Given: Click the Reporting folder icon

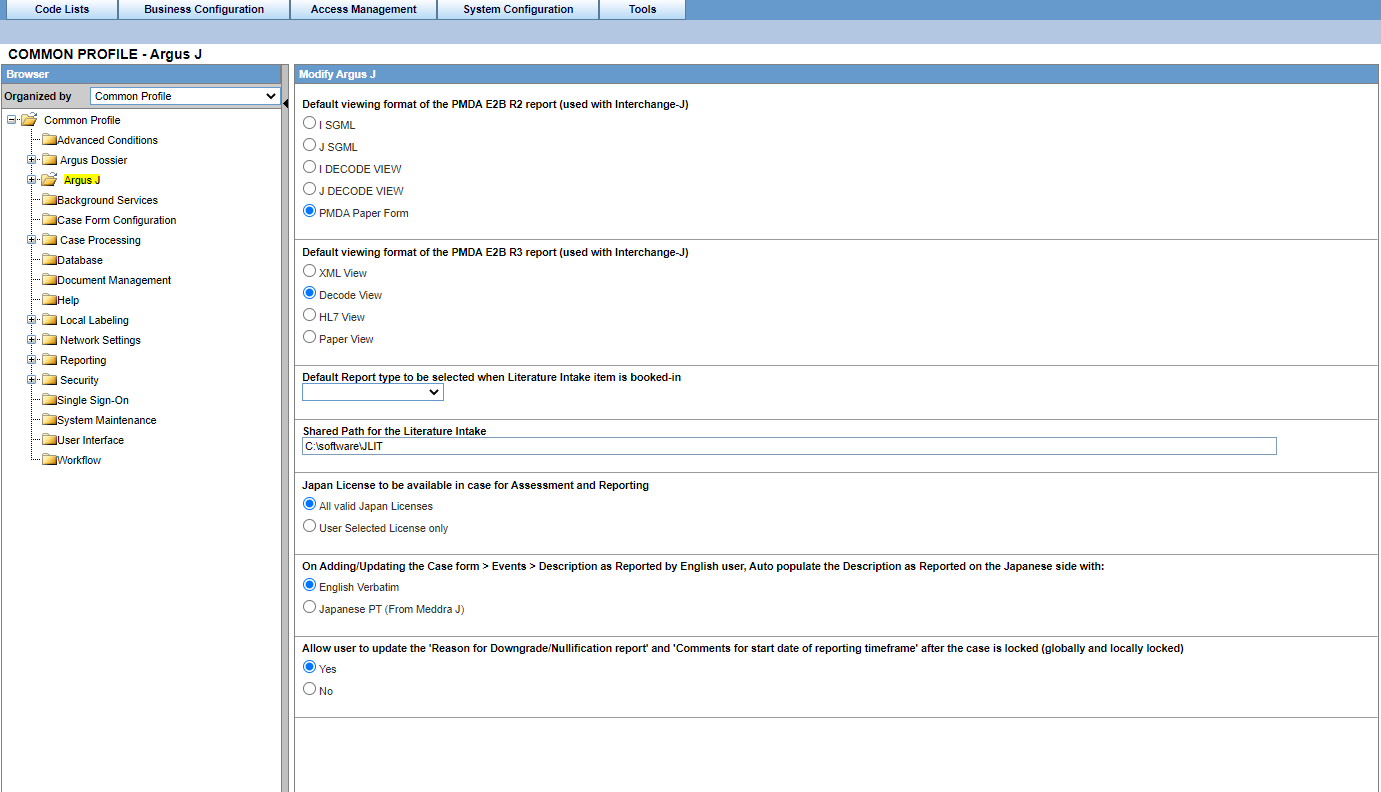Looking at the screenshot, I should click(49, 360).
